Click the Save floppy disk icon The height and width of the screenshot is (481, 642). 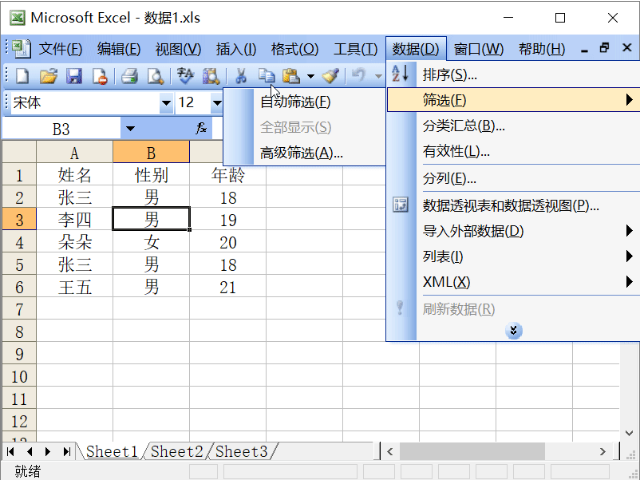[73, 76]
